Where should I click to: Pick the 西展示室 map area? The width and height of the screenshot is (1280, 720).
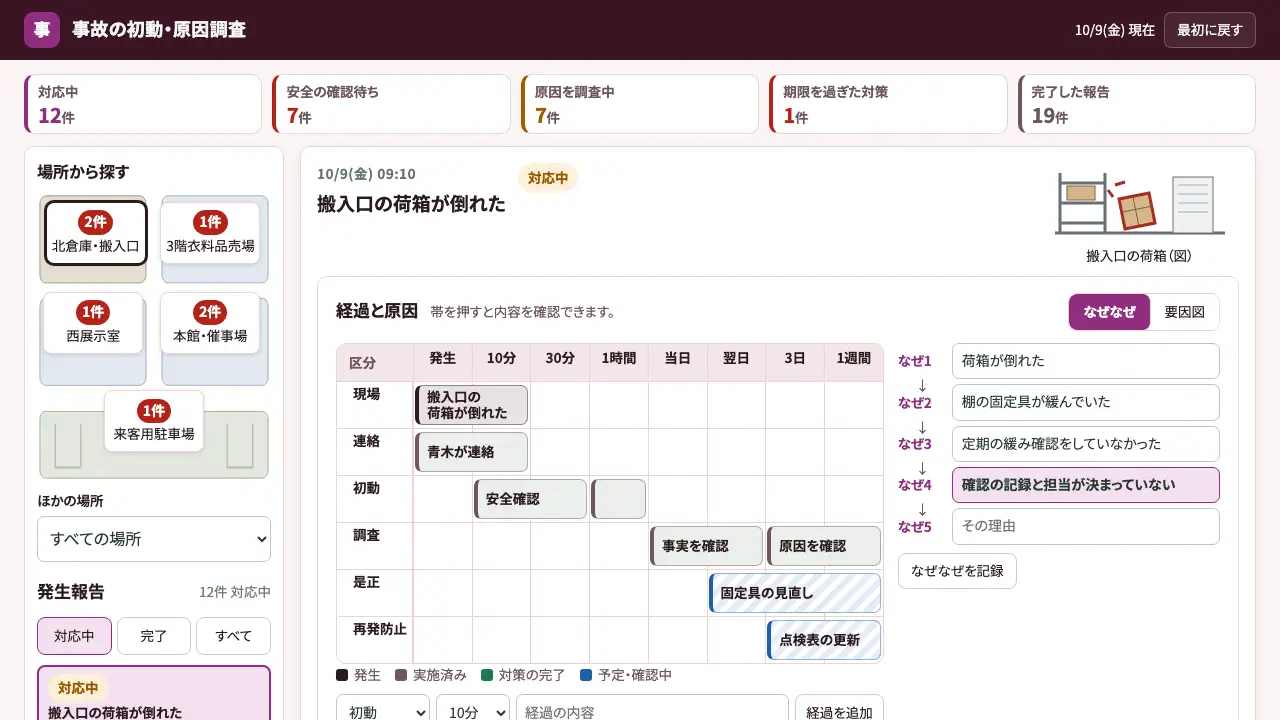pos(93,323)
